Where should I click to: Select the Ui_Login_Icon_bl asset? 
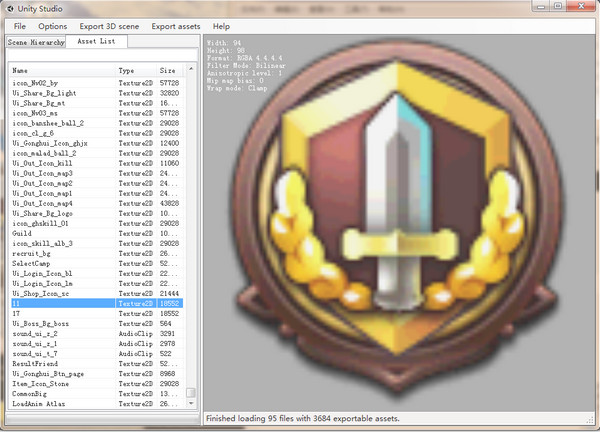pos(97,273)
